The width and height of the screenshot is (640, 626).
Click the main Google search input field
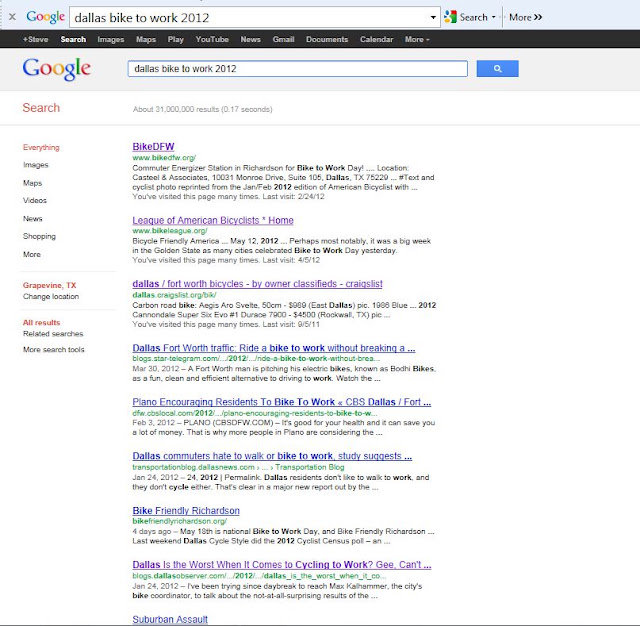298,69
